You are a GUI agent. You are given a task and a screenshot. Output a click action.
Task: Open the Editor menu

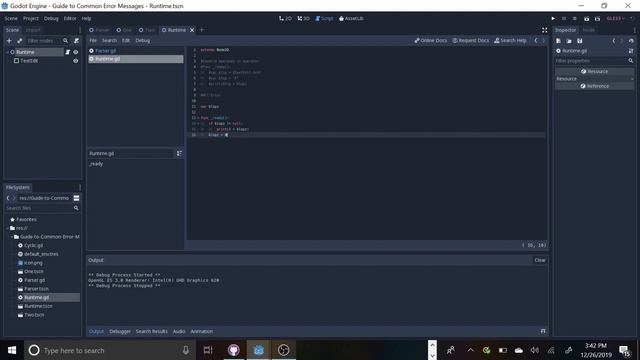(x=70, y=18)
